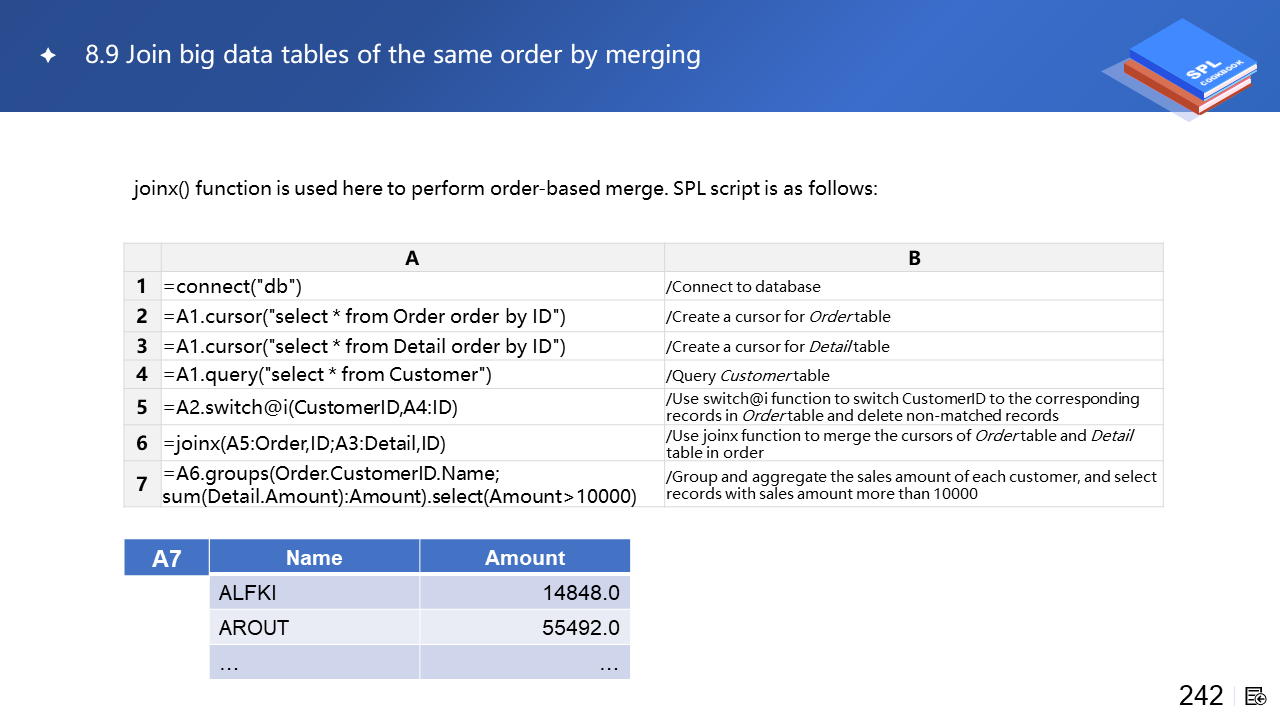
Task: Click cell containing =connect("db")
Action: coord(233,287)
